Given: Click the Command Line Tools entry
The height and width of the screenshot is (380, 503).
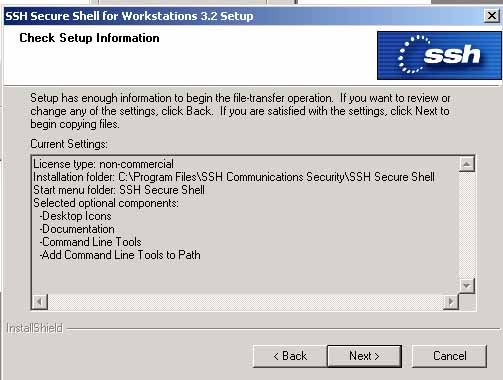Looking at the screenshot, I should [90, 242].
